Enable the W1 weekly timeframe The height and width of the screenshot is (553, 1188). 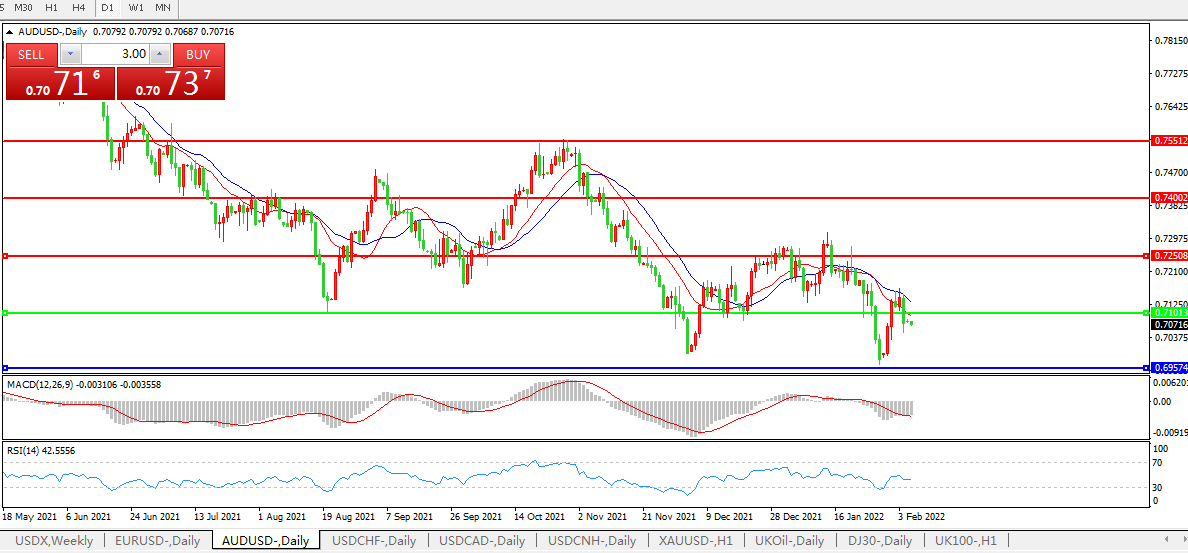[136, 8]
